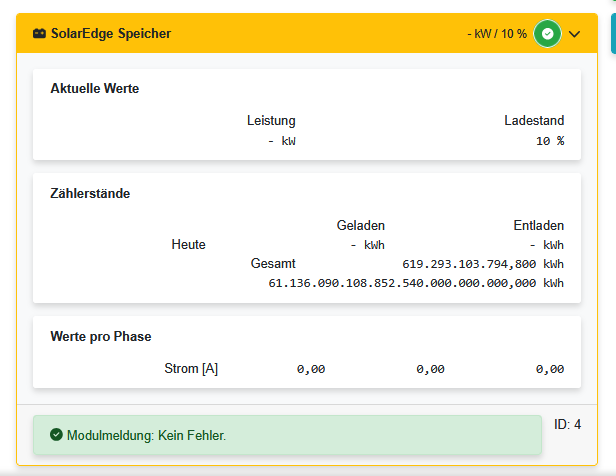Image resolution: width=616 pixels, height=476 pixels.
Task: Click the battery icon beside SolarEdge Speicher
Action: [x=39, y=33]
